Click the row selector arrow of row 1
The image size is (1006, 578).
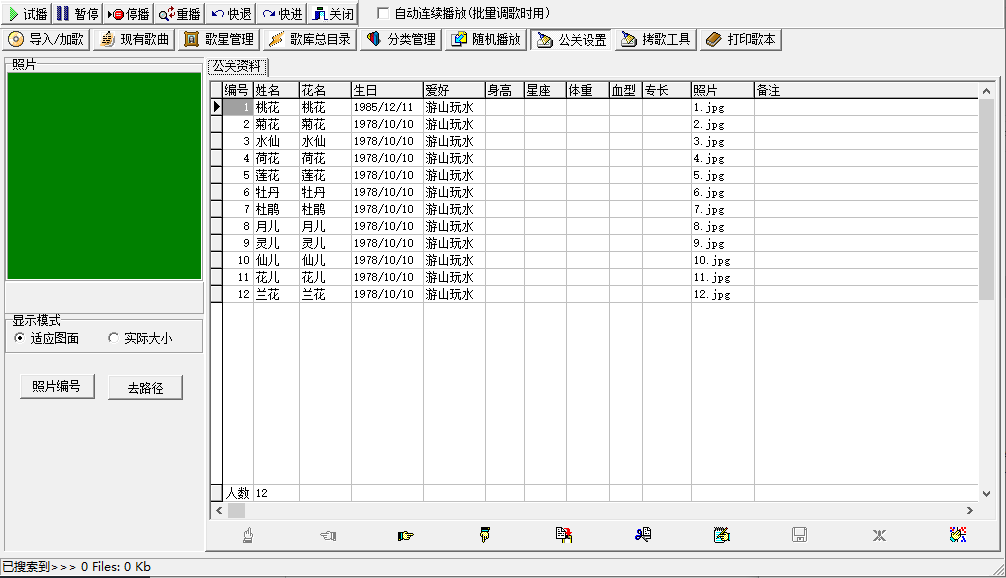coord(216,107)
